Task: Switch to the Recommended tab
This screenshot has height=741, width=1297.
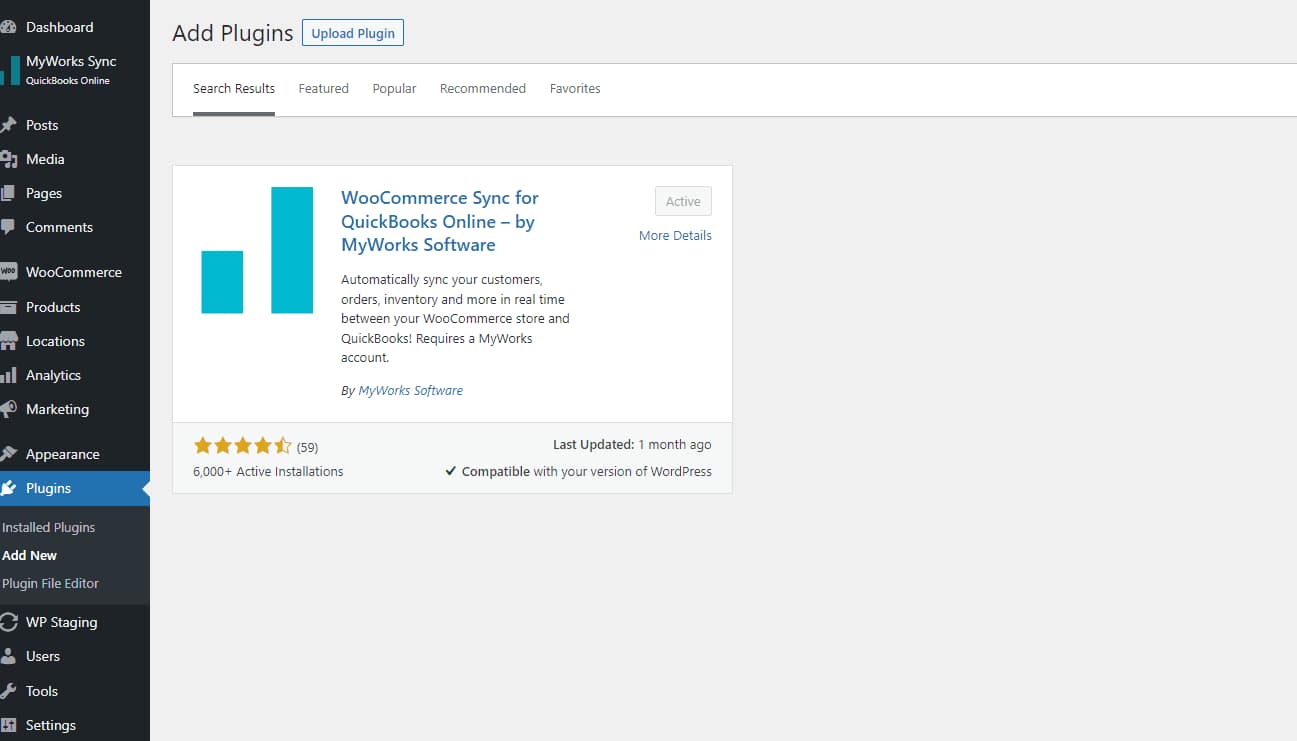Action: [482, 88]
